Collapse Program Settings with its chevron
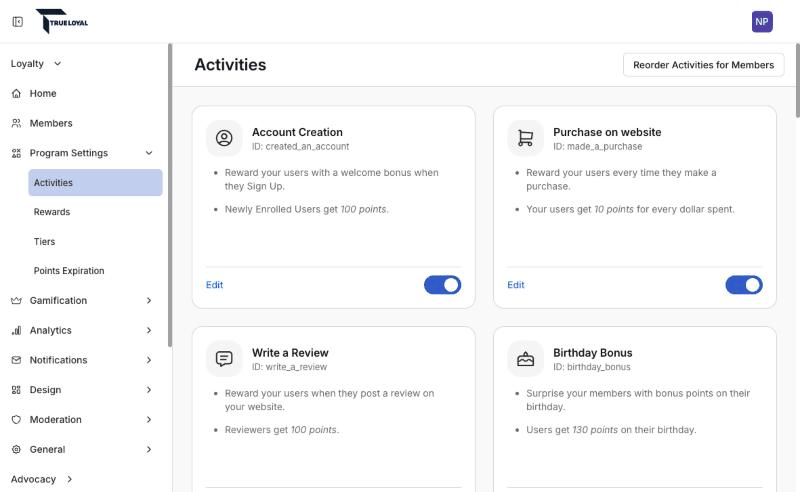This screenshot has width=800, height=492. pyautogui.click(x=149, y=153)
